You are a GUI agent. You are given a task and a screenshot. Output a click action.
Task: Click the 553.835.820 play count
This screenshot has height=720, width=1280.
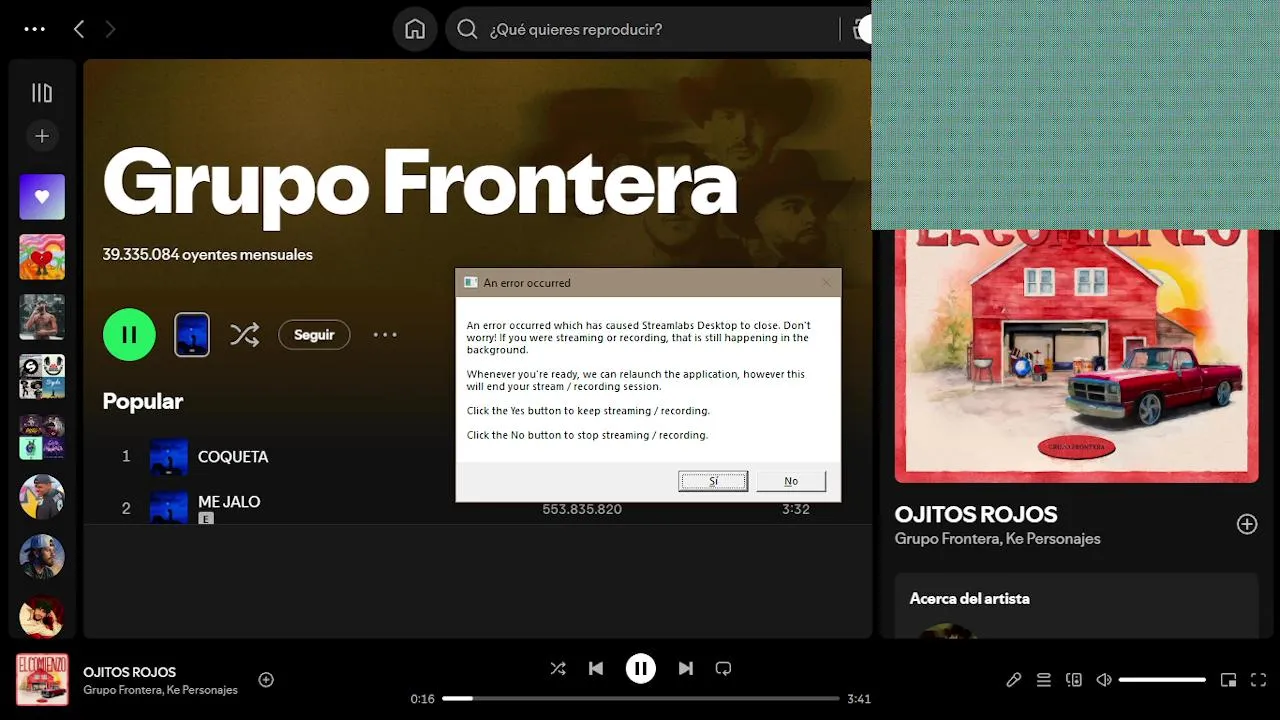click(582, 510)
